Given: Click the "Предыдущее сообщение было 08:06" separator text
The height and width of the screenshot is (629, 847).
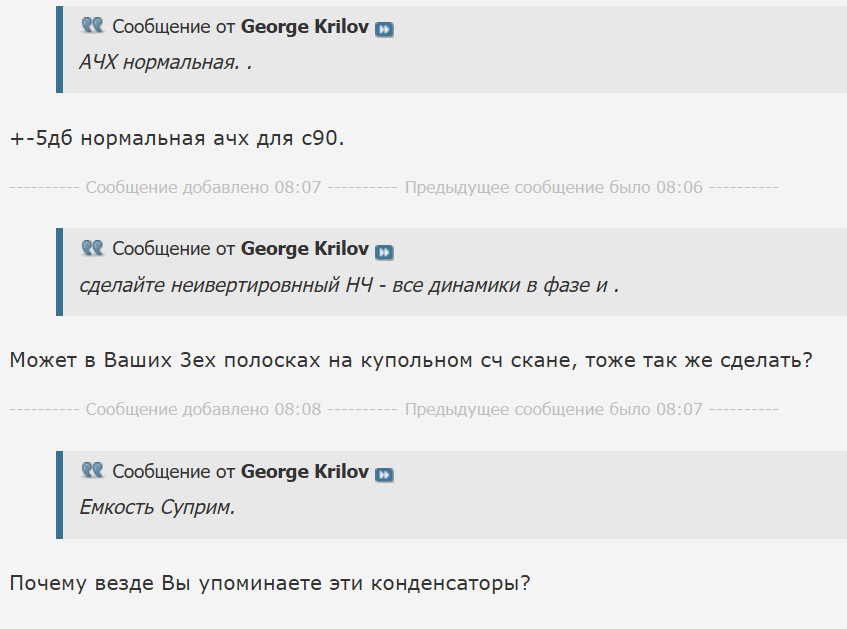Looking at the screenshot, I should point(554,187).
